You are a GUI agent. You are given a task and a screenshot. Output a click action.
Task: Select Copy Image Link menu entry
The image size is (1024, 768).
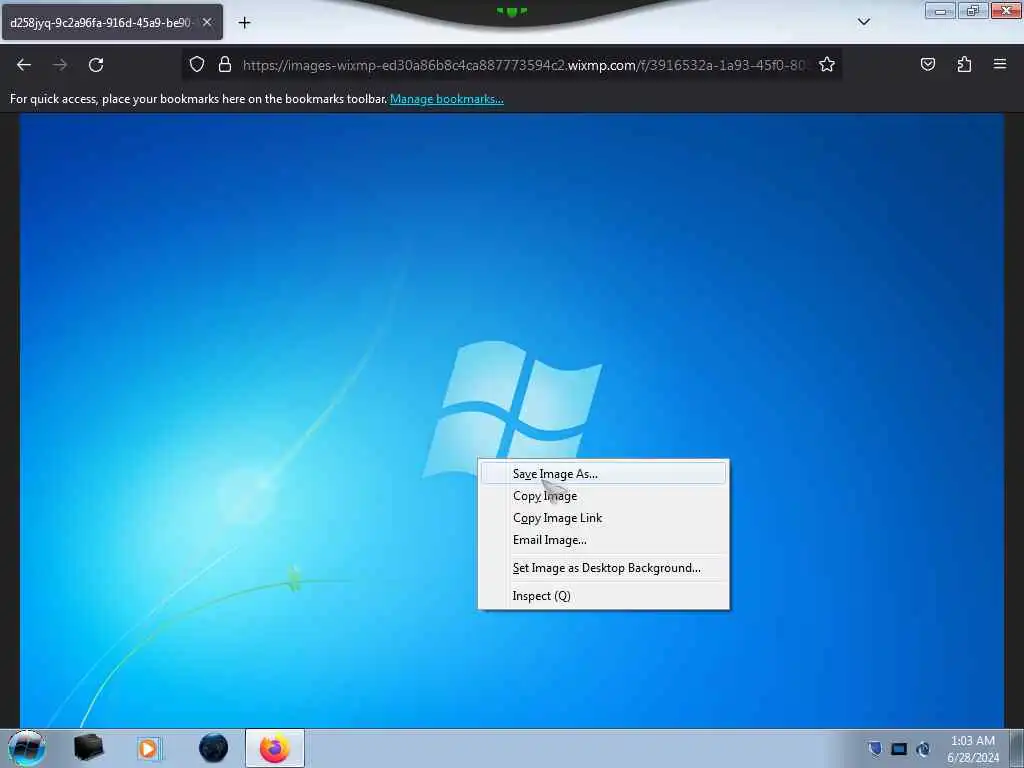click(603, 518)
